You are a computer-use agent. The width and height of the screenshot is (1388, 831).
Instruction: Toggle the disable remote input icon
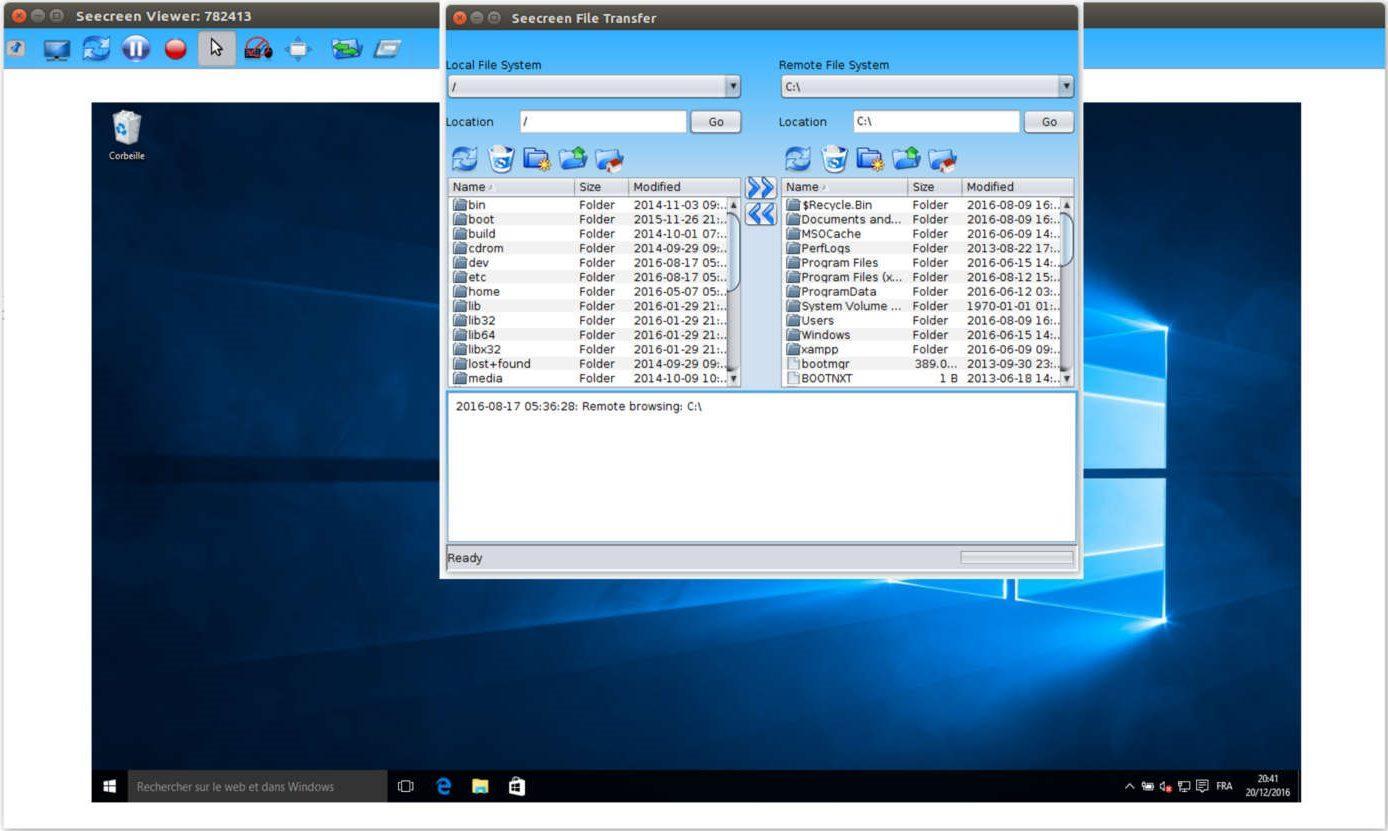(258, 49)
